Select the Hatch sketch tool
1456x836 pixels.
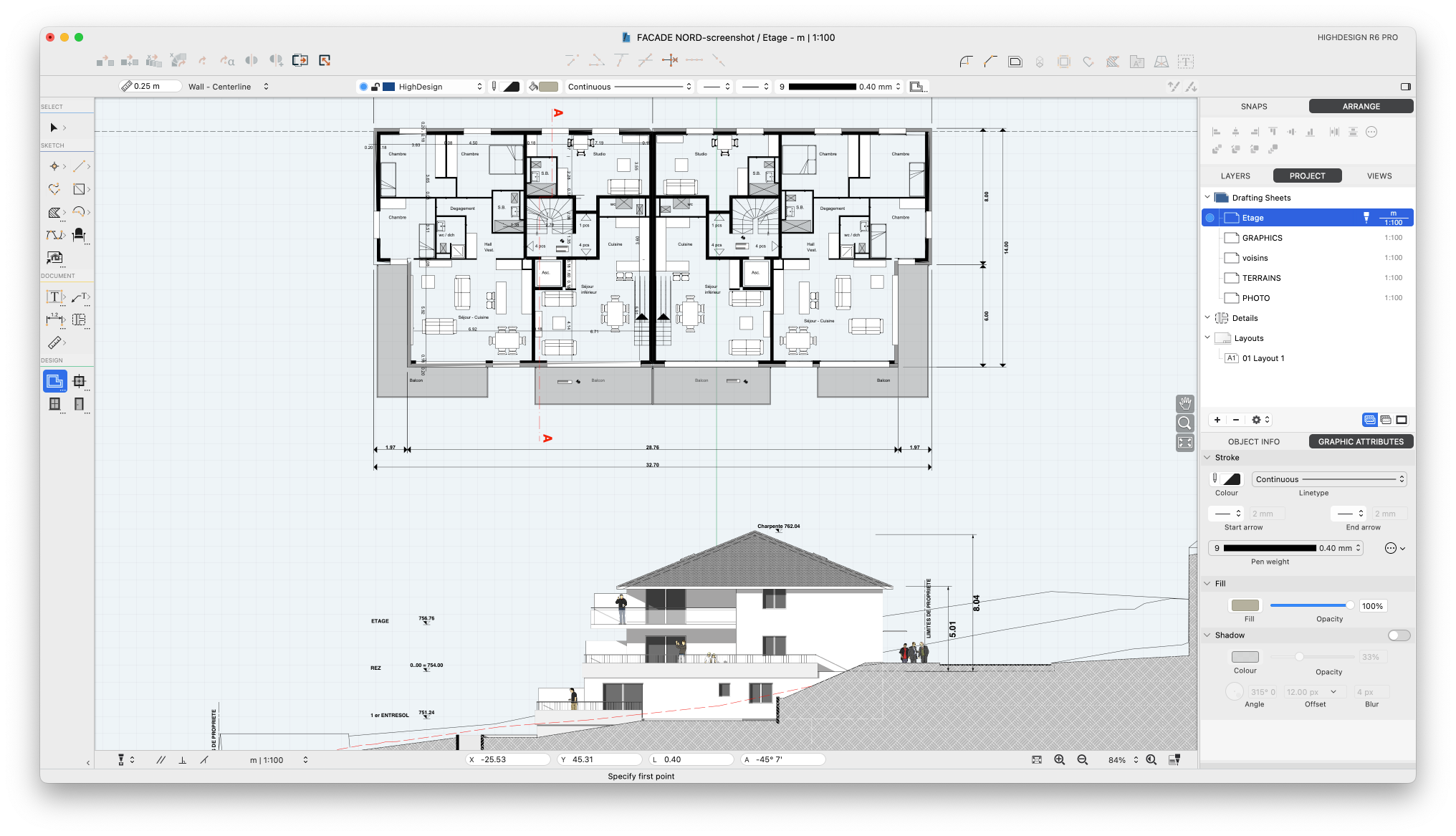pos(54,212)
